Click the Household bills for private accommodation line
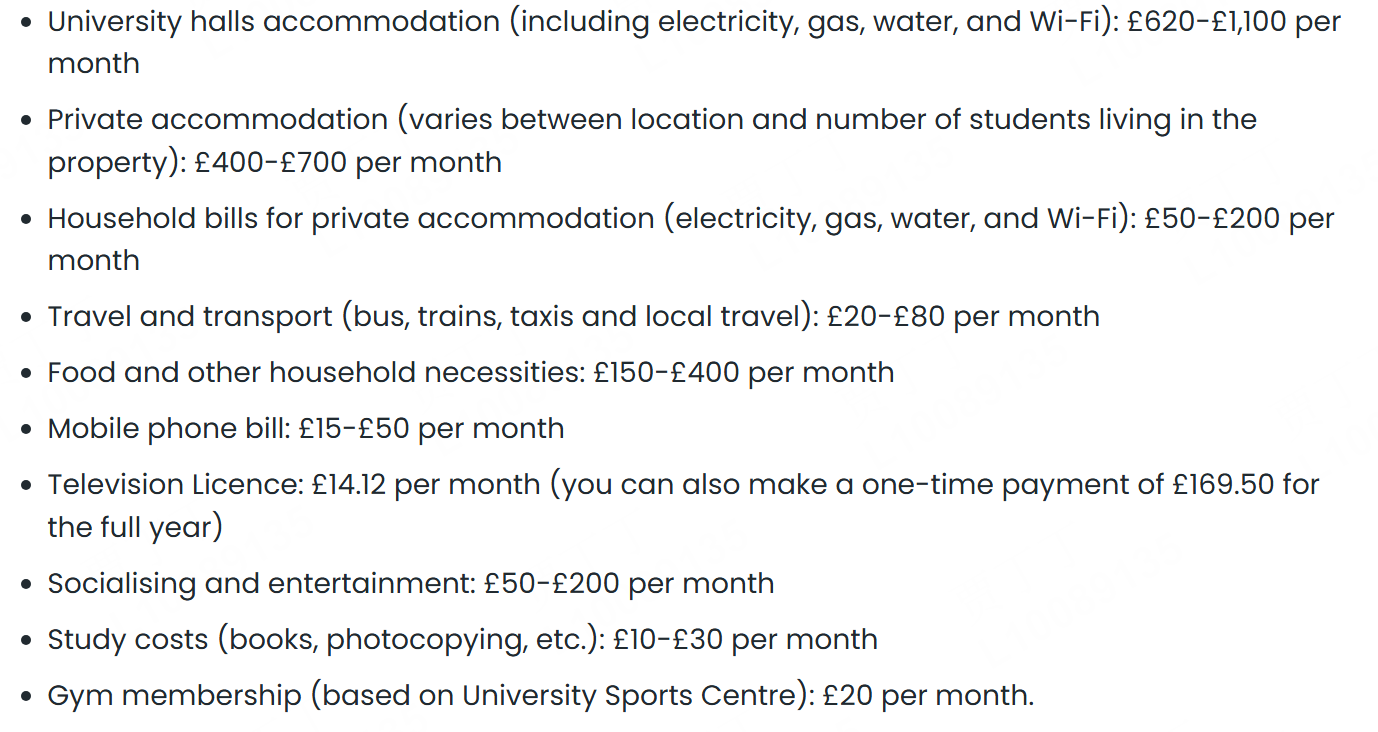The image size is (1378, 732). coord(691,238)
